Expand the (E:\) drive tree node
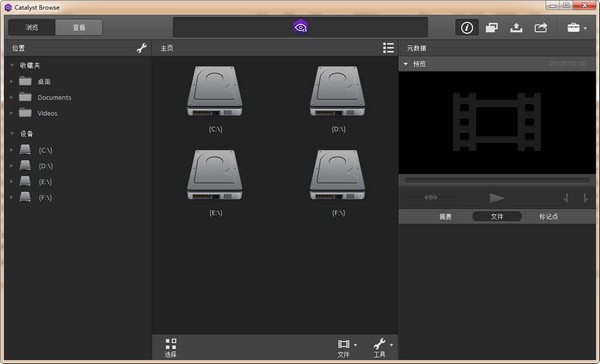This screenshot has width=600, height=364. coord(11,181)
